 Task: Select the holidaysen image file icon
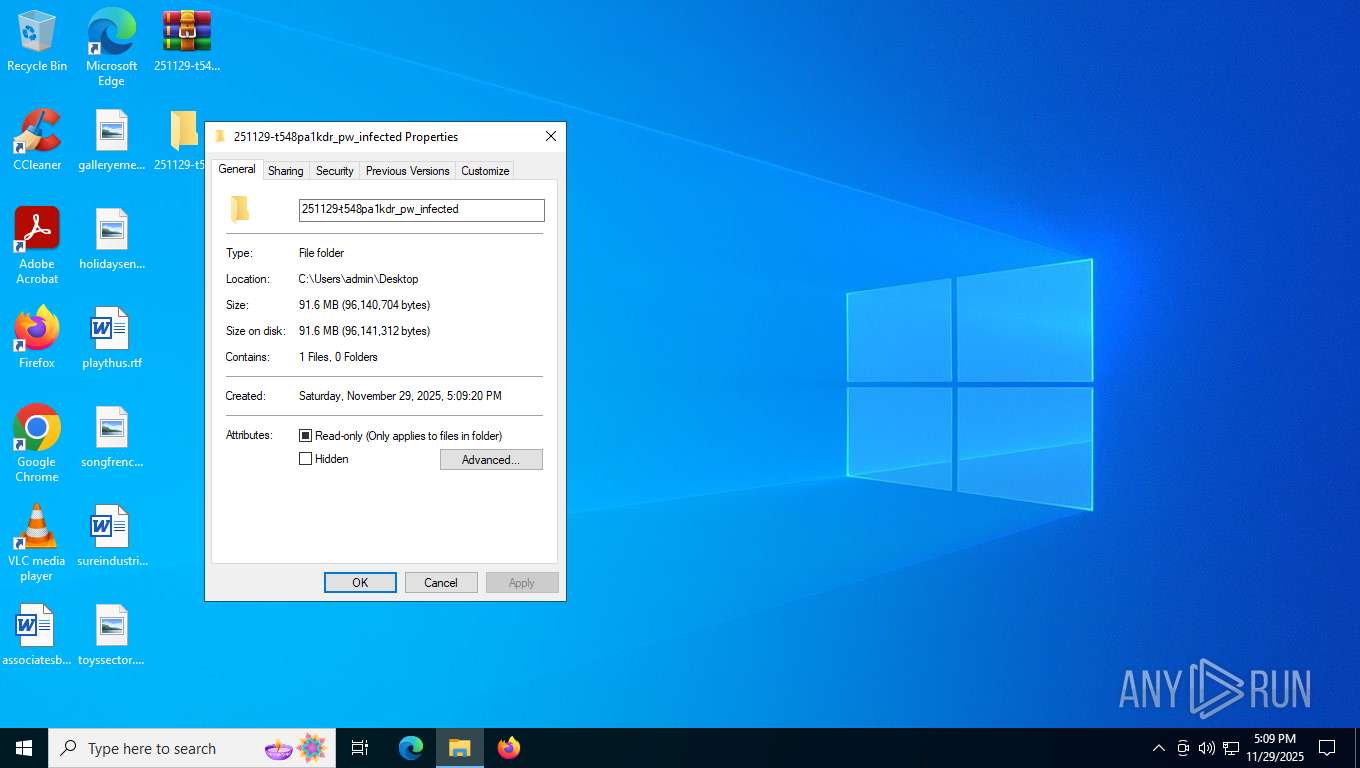click(x=111, y=240)
